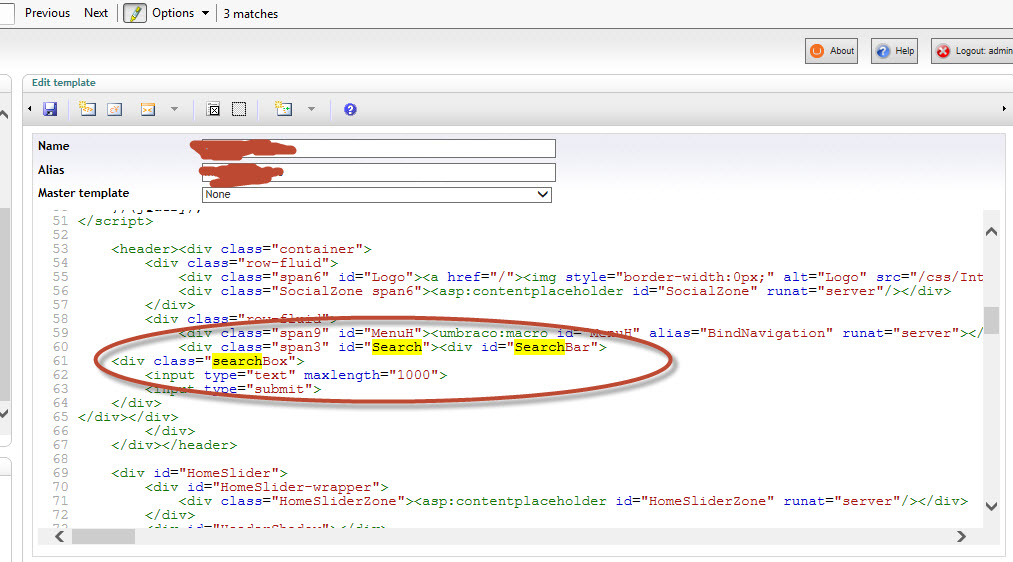1013x562 pixels.
Task: Open the find bar Options dropdown
Action: click(180, 13)
